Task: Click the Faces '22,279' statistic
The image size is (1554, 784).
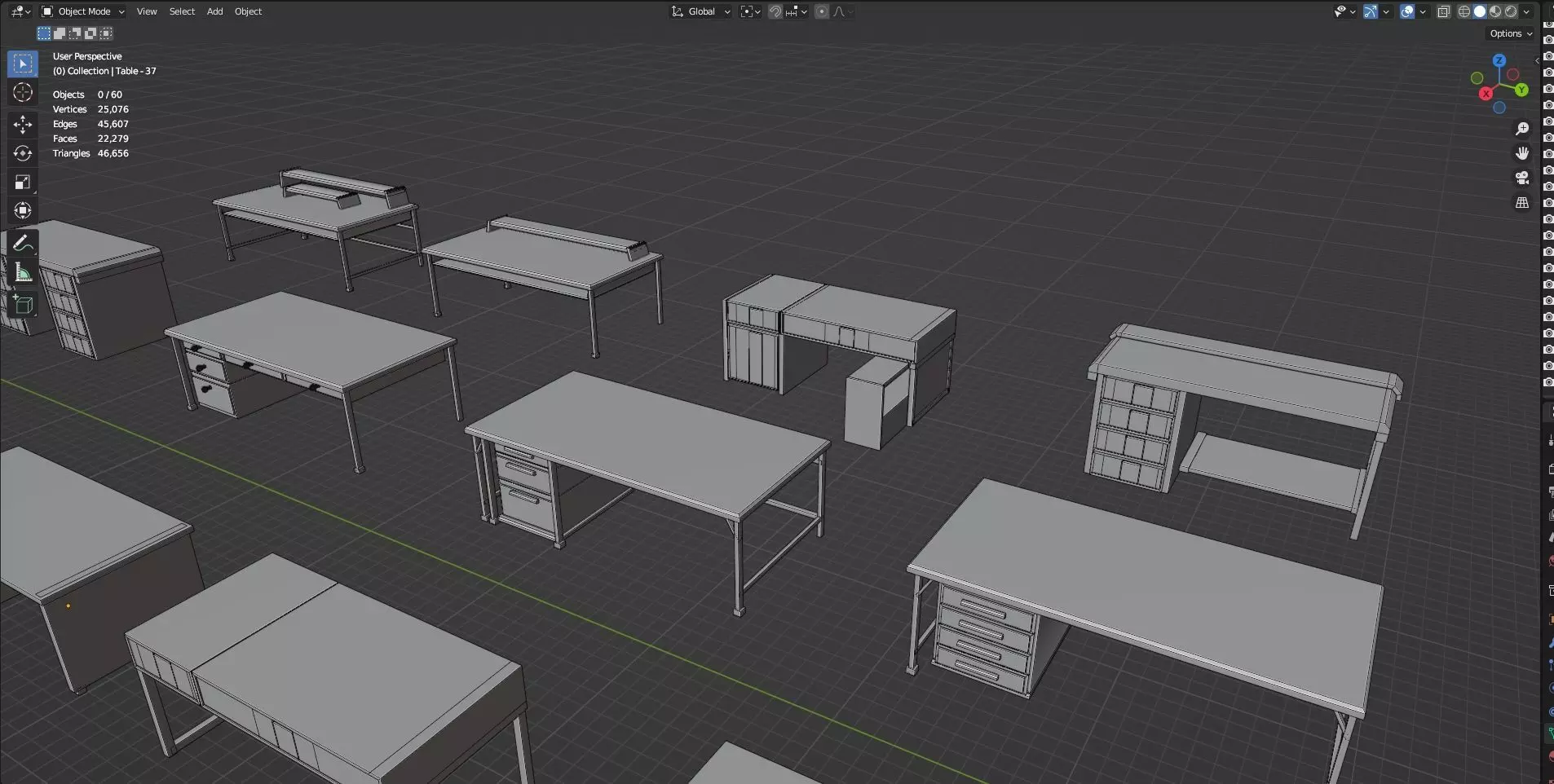Action: (113, 139)
